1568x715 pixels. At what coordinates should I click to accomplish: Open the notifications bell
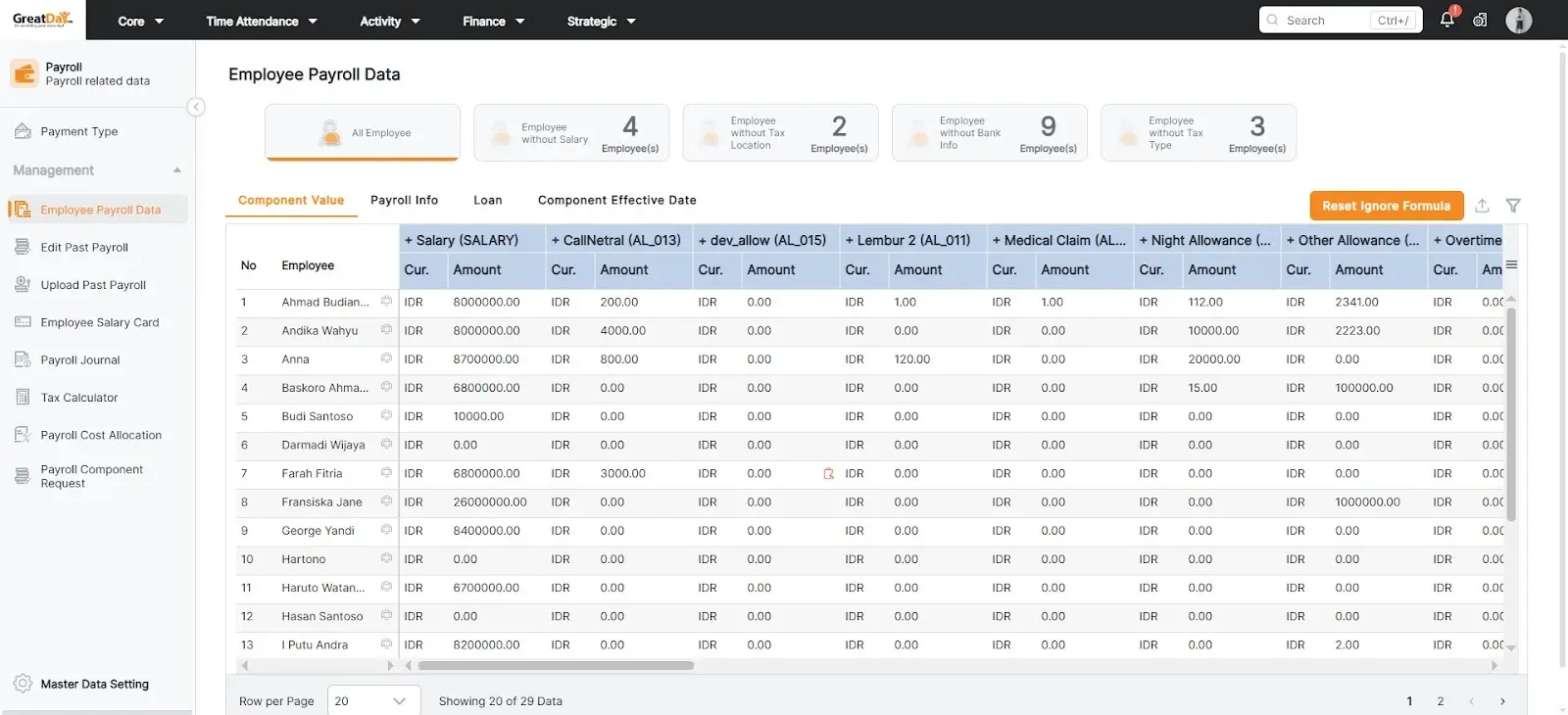click(1446, 20)
